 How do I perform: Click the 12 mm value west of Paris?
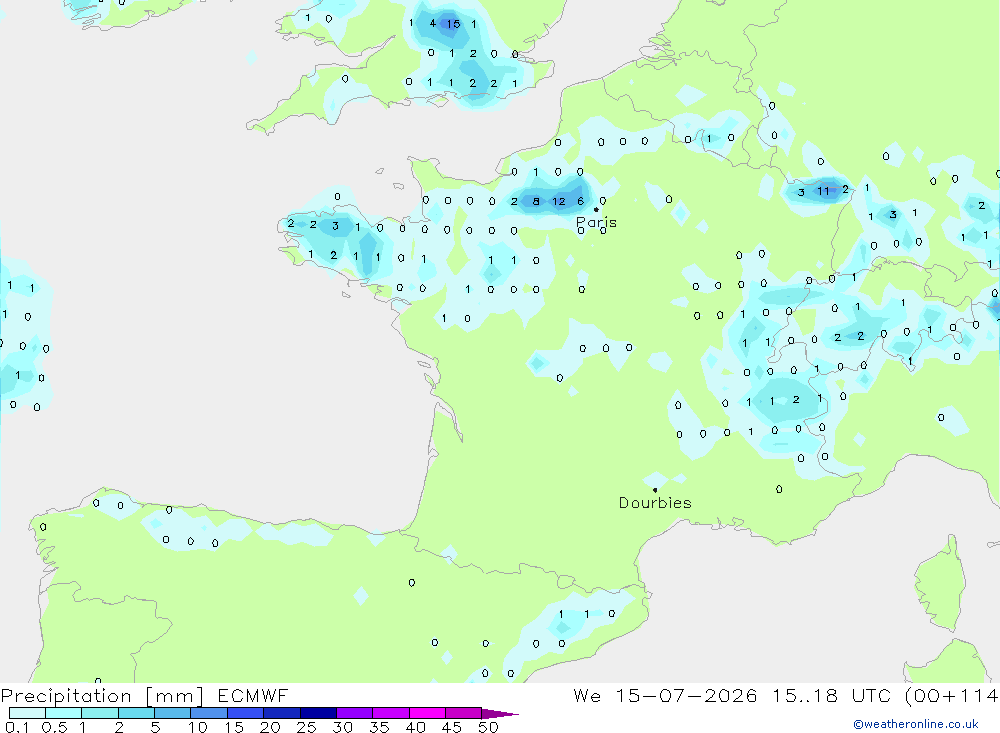559,202
